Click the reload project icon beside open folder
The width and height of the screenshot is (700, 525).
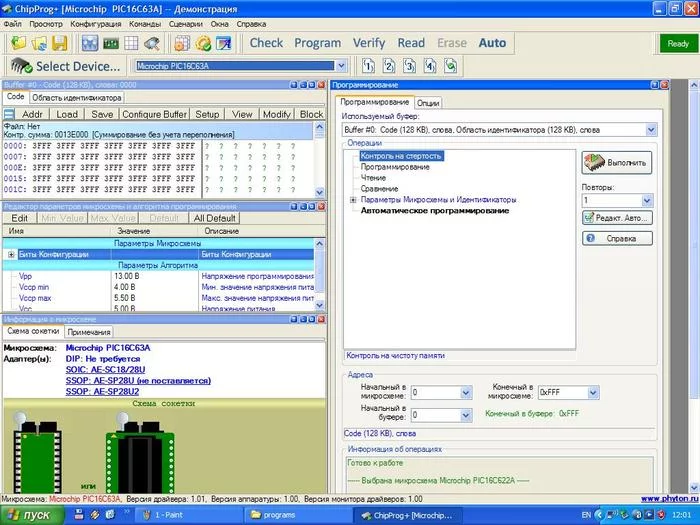click(x=39, y=43)
